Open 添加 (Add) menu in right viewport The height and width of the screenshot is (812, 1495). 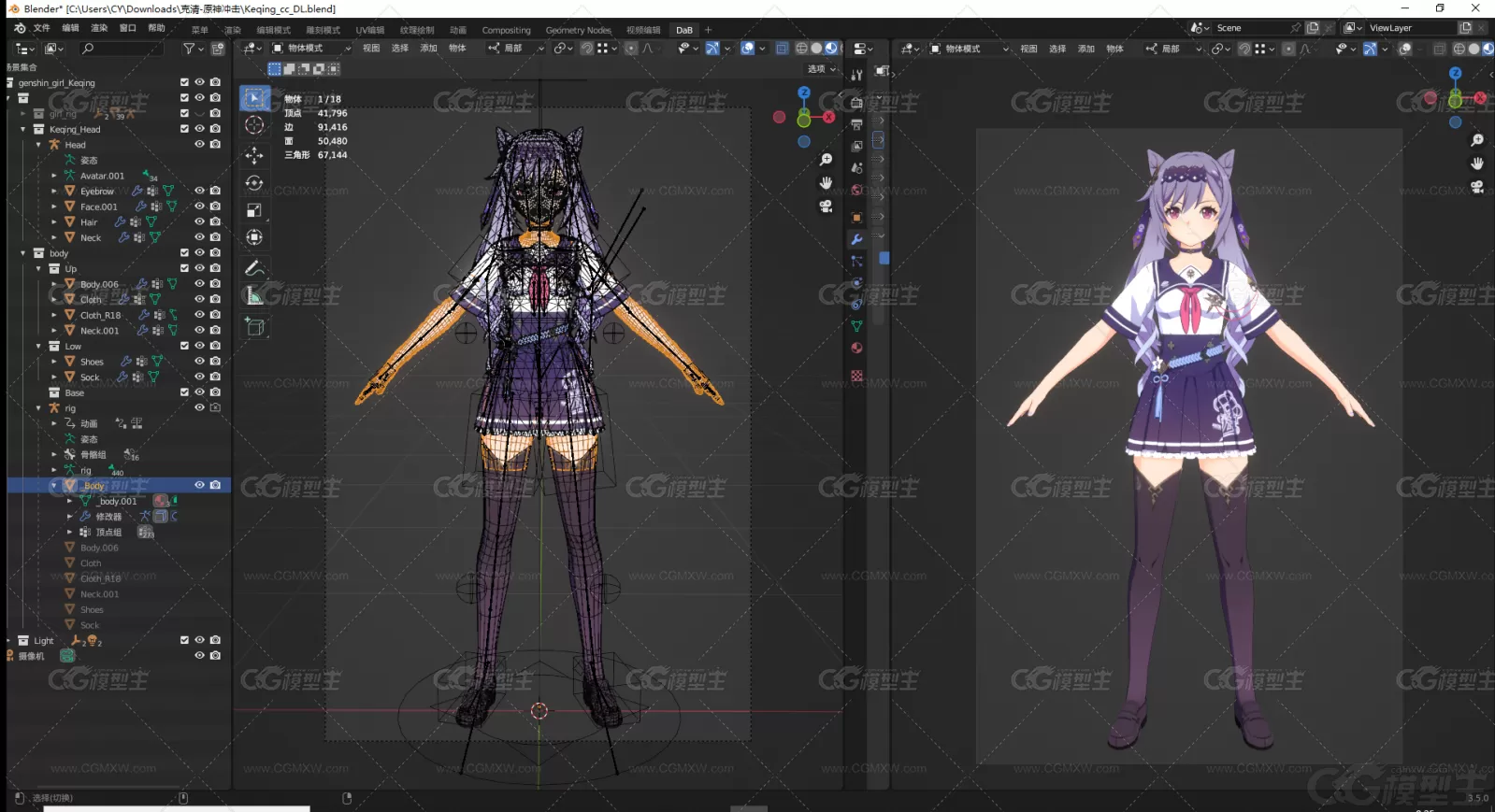point(1086,49)
